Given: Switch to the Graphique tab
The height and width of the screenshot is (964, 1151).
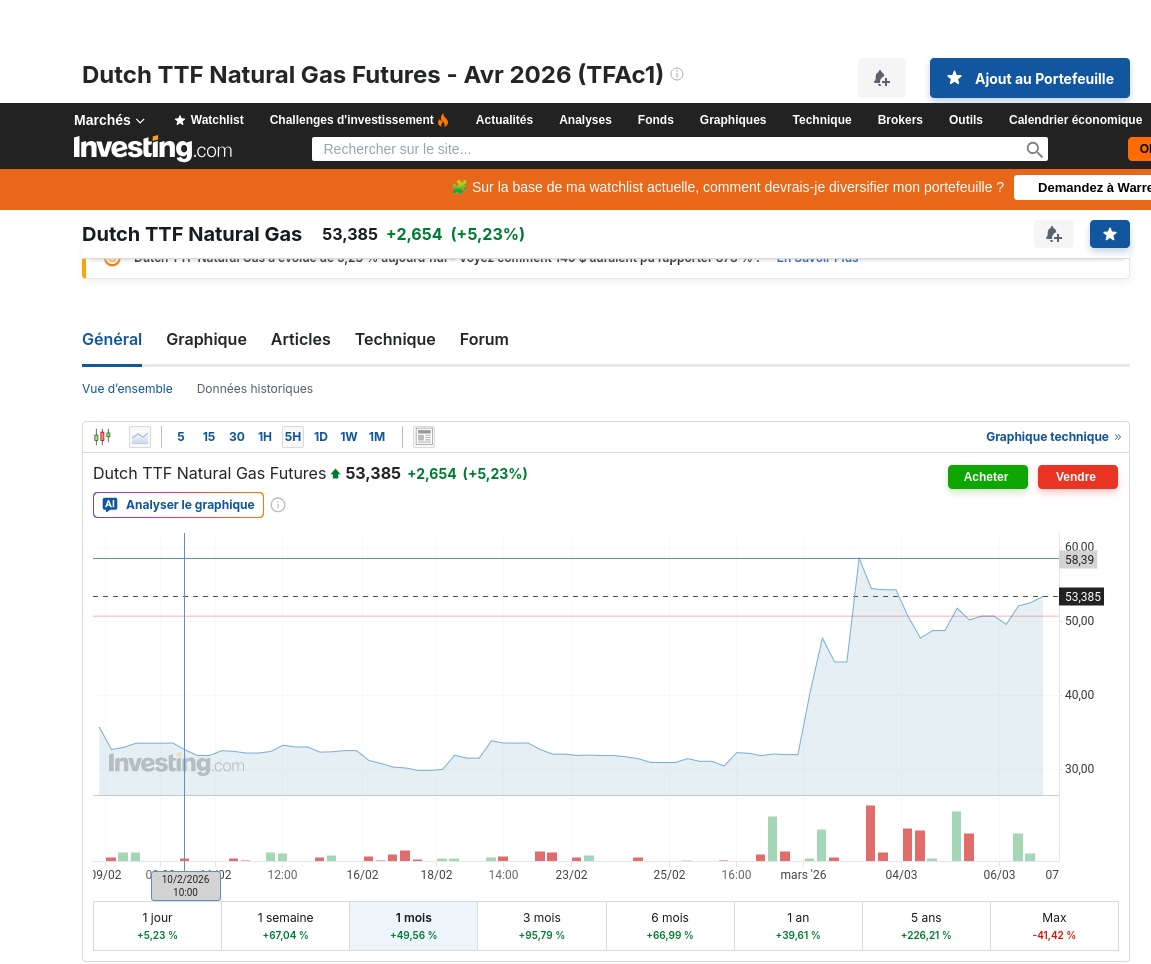Looking at the screenshot, I should [206, 339].
